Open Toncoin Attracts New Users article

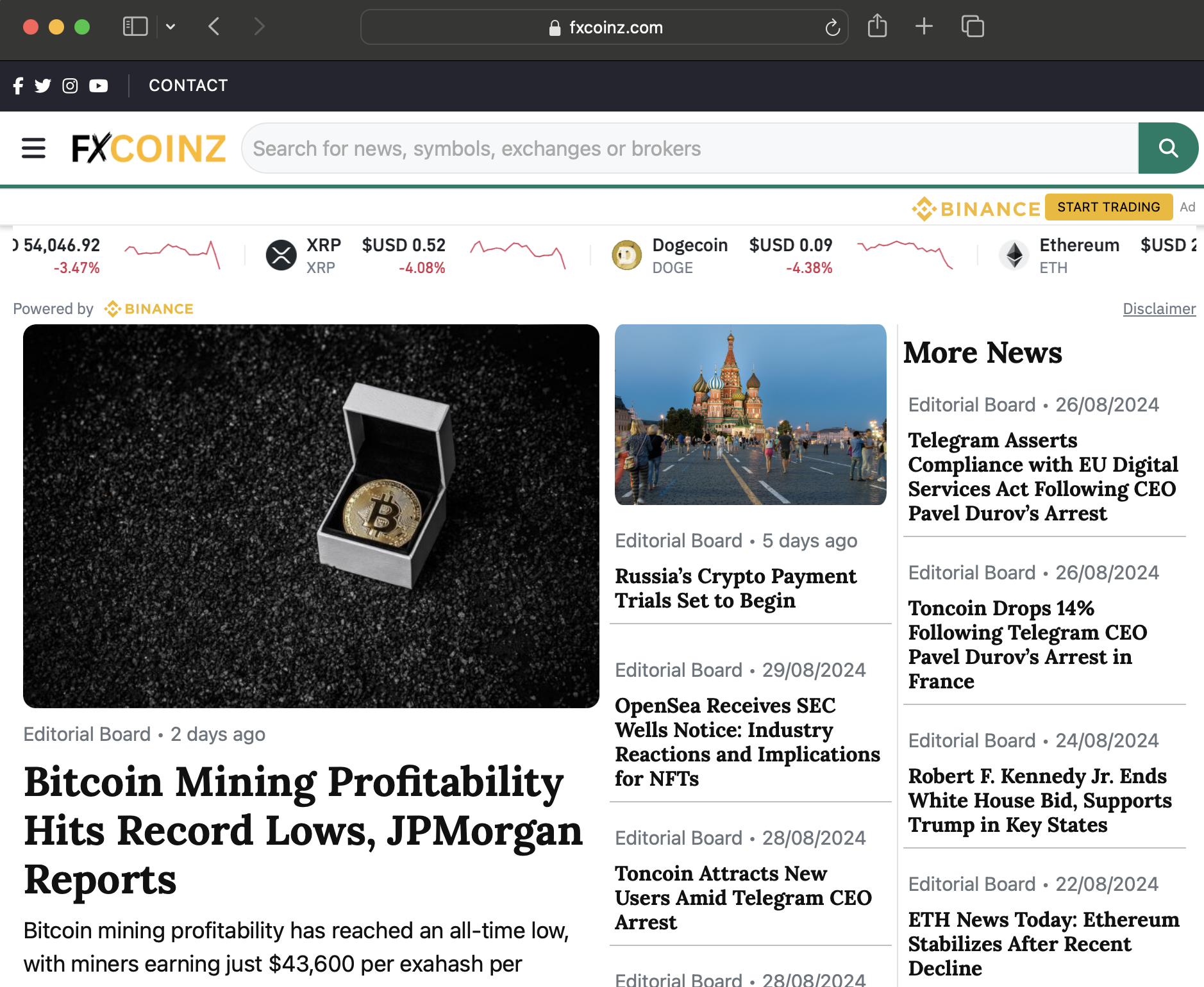[743, 897]
